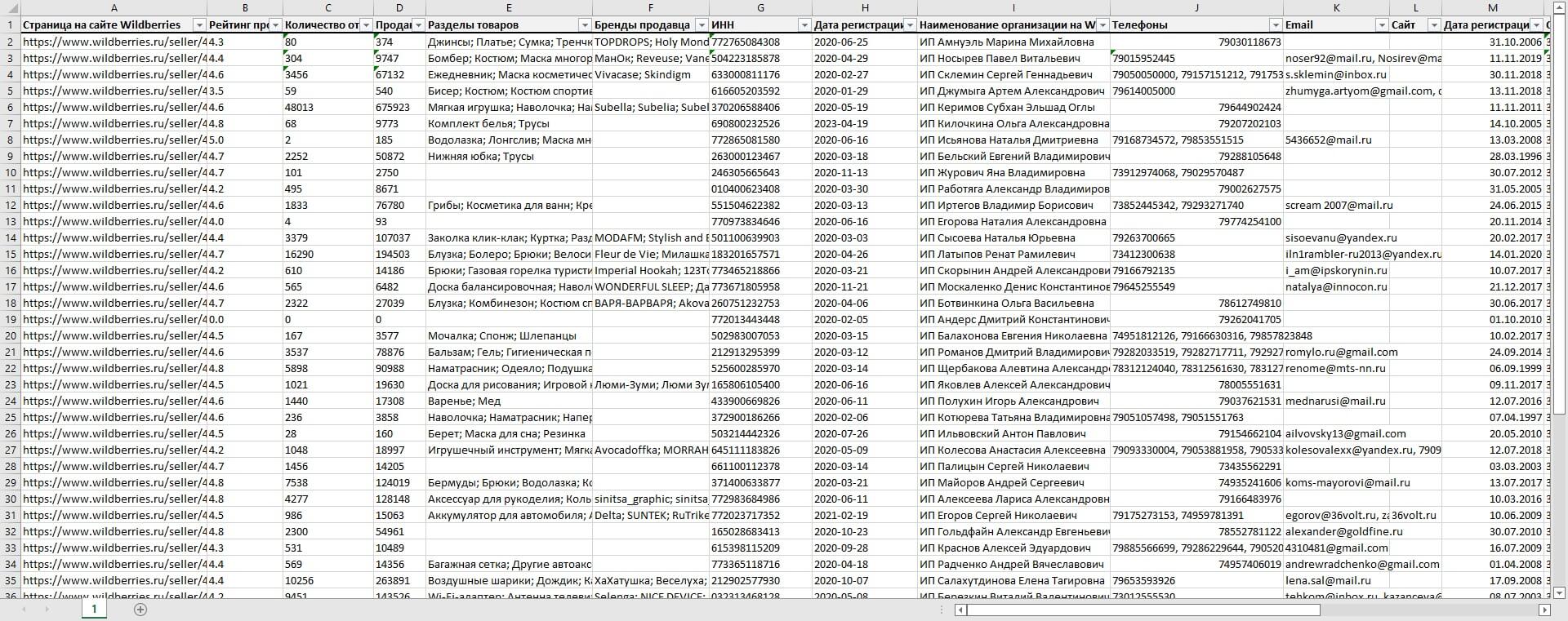Viewport: 1568px width, 621px height.
Task: Click next sheet navigation arrow
Action: (46, 610)
